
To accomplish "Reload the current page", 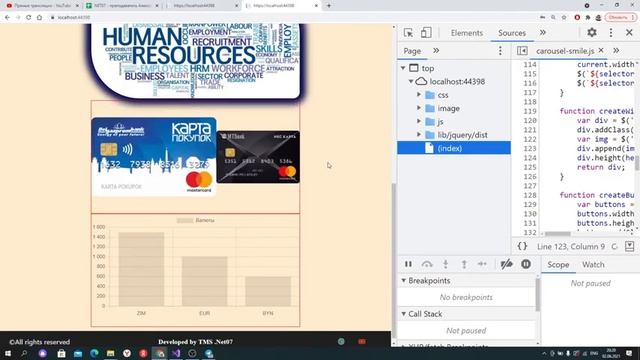I will click(x=29, y=18).
